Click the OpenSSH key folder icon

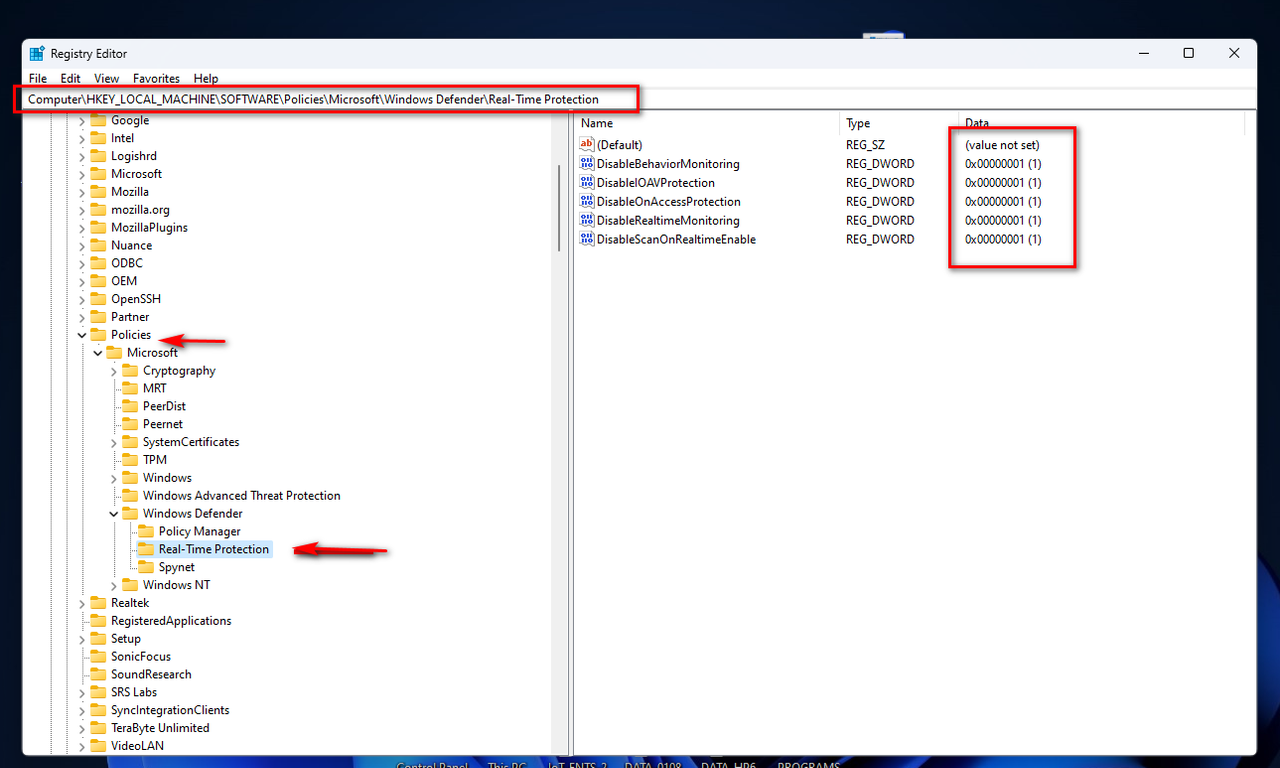tap(98, 299)
